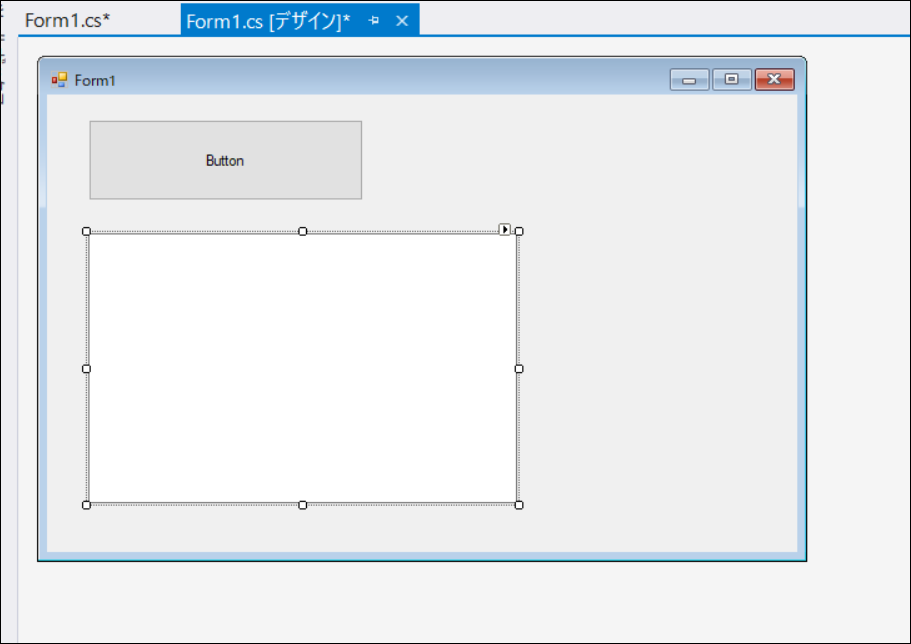Click top-center resize handle of selected control
Image resolution: width=911 pixels, height=644 pixels.
(303, 231)
